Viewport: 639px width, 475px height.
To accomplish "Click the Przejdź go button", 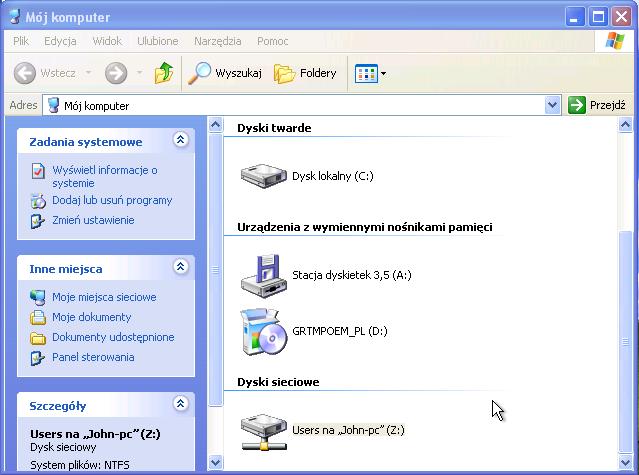I will [597, 106].
